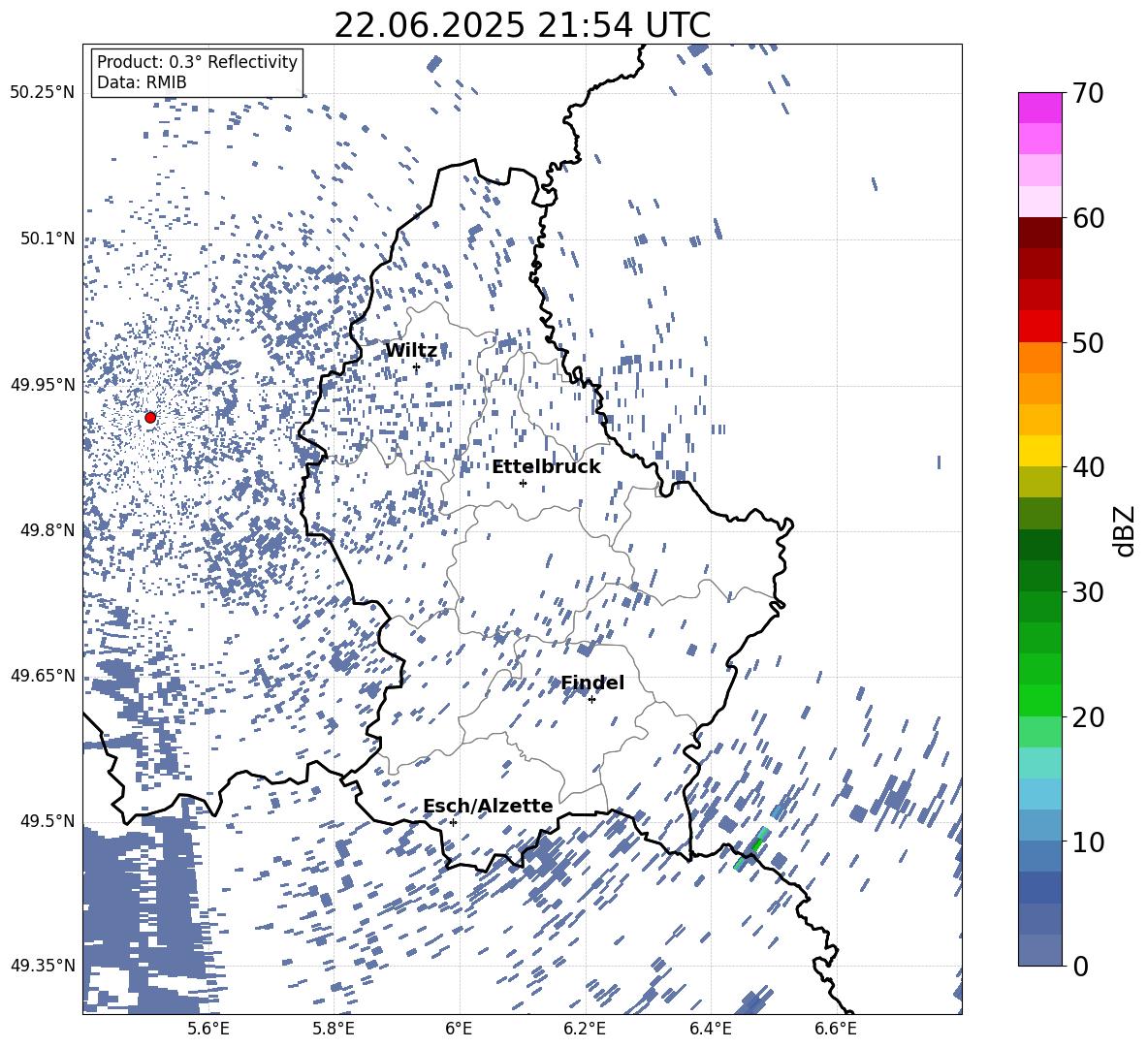Click the yellow colorbar segment above 40
Screen dimensions: 1148x1048
(x=1040, y=451)
